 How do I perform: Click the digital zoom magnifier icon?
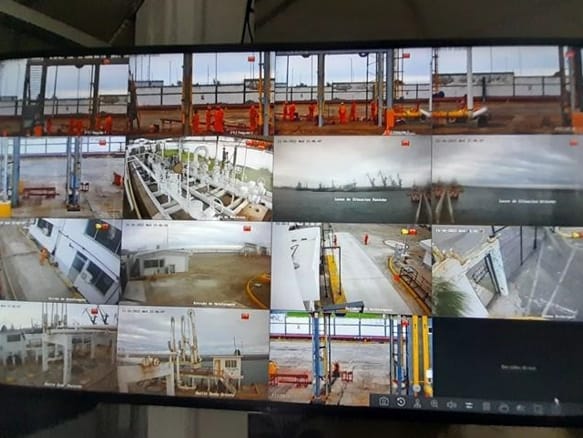tap(434, 404)
